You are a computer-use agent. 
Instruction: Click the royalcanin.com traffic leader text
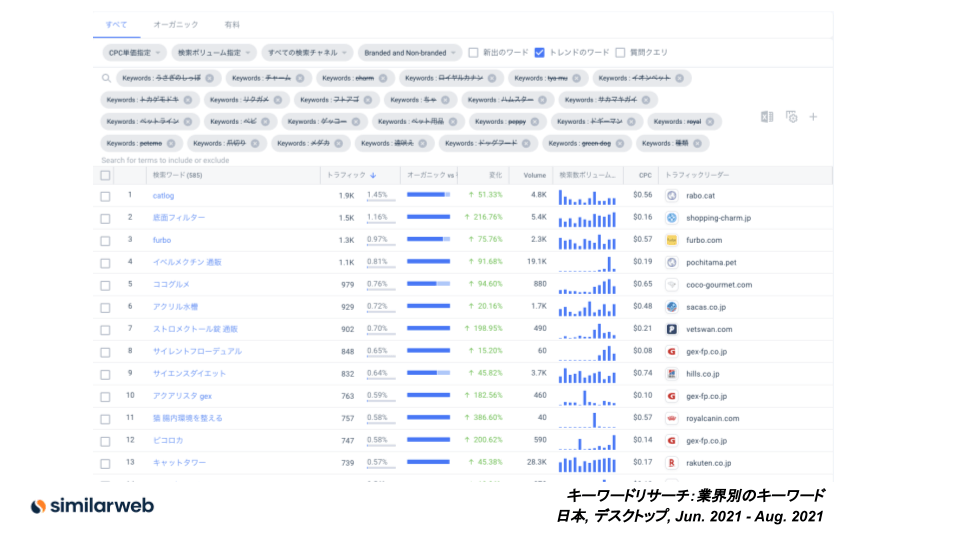713,418
